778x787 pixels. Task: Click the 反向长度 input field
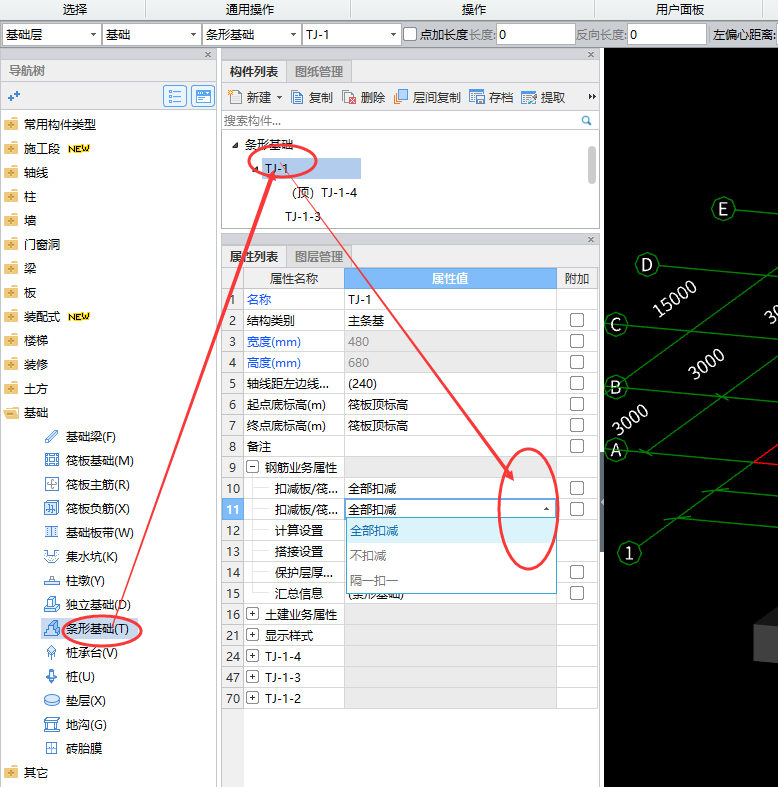pyautogui.click(x=667, y=35)
